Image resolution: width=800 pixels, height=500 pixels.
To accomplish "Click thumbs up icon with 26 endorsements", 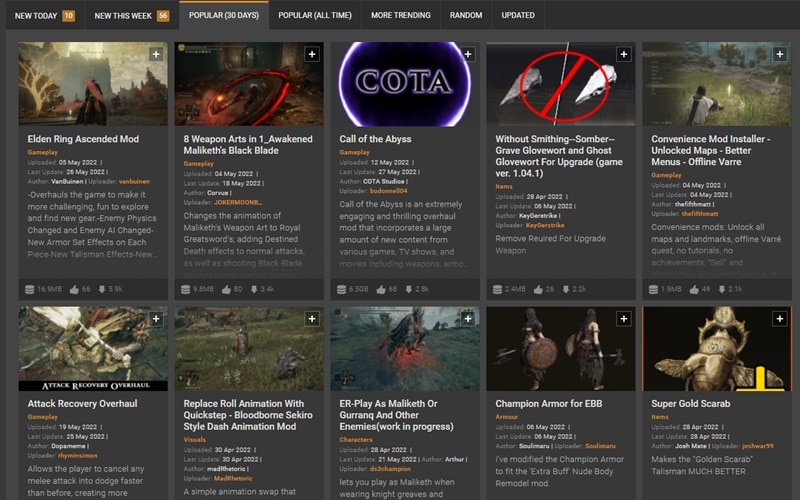I will (538, 289).
